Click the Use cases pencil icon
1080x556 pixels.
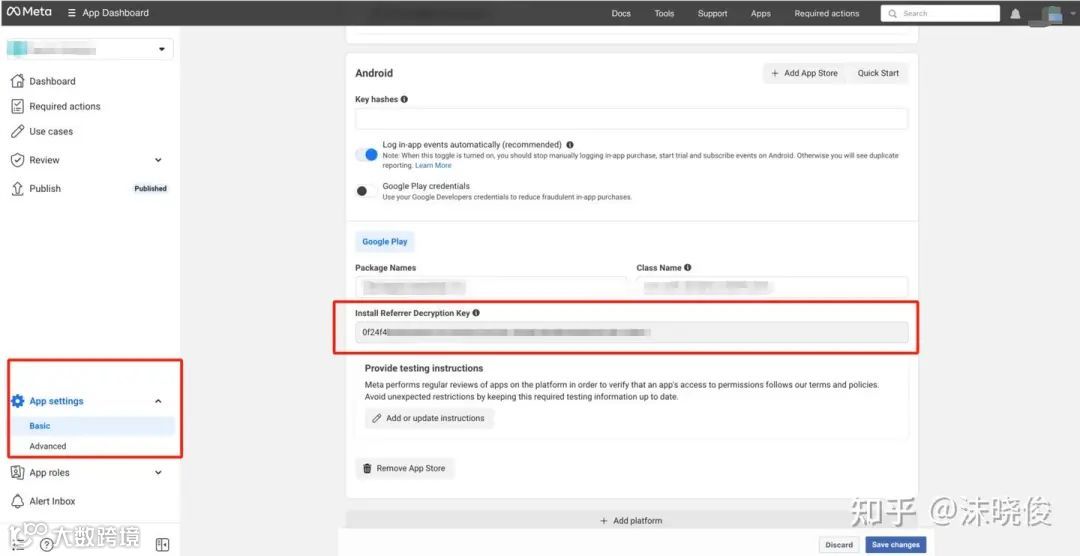(x=18, y=131)
